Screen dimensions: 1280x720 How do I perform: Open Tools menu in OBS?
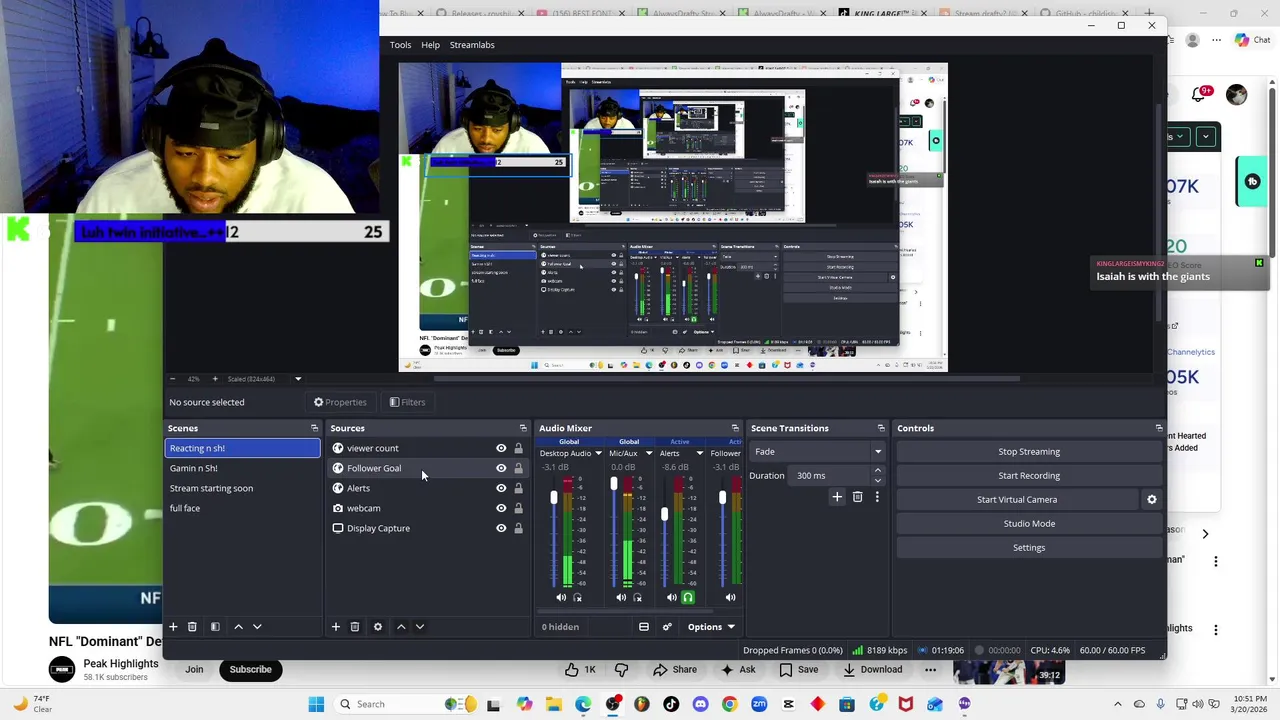(x=400, y=45)
